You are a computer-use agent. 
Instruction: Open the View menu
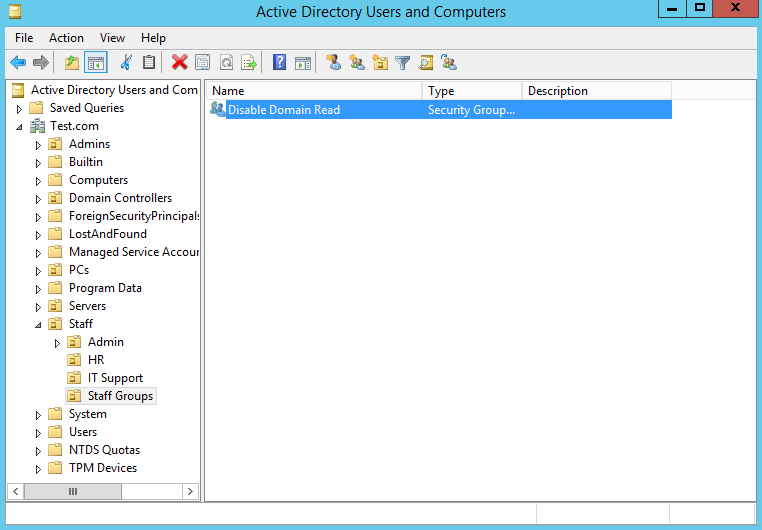[x=112, y=38]
